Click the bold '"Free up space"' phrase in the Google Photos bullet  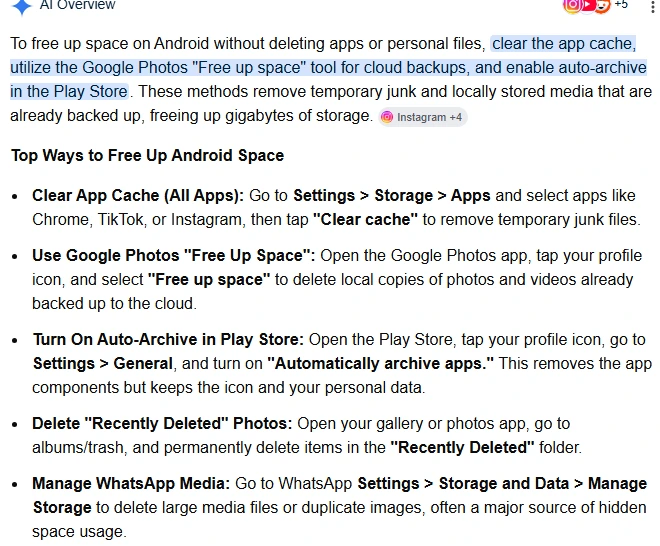(x=209, y=280)
